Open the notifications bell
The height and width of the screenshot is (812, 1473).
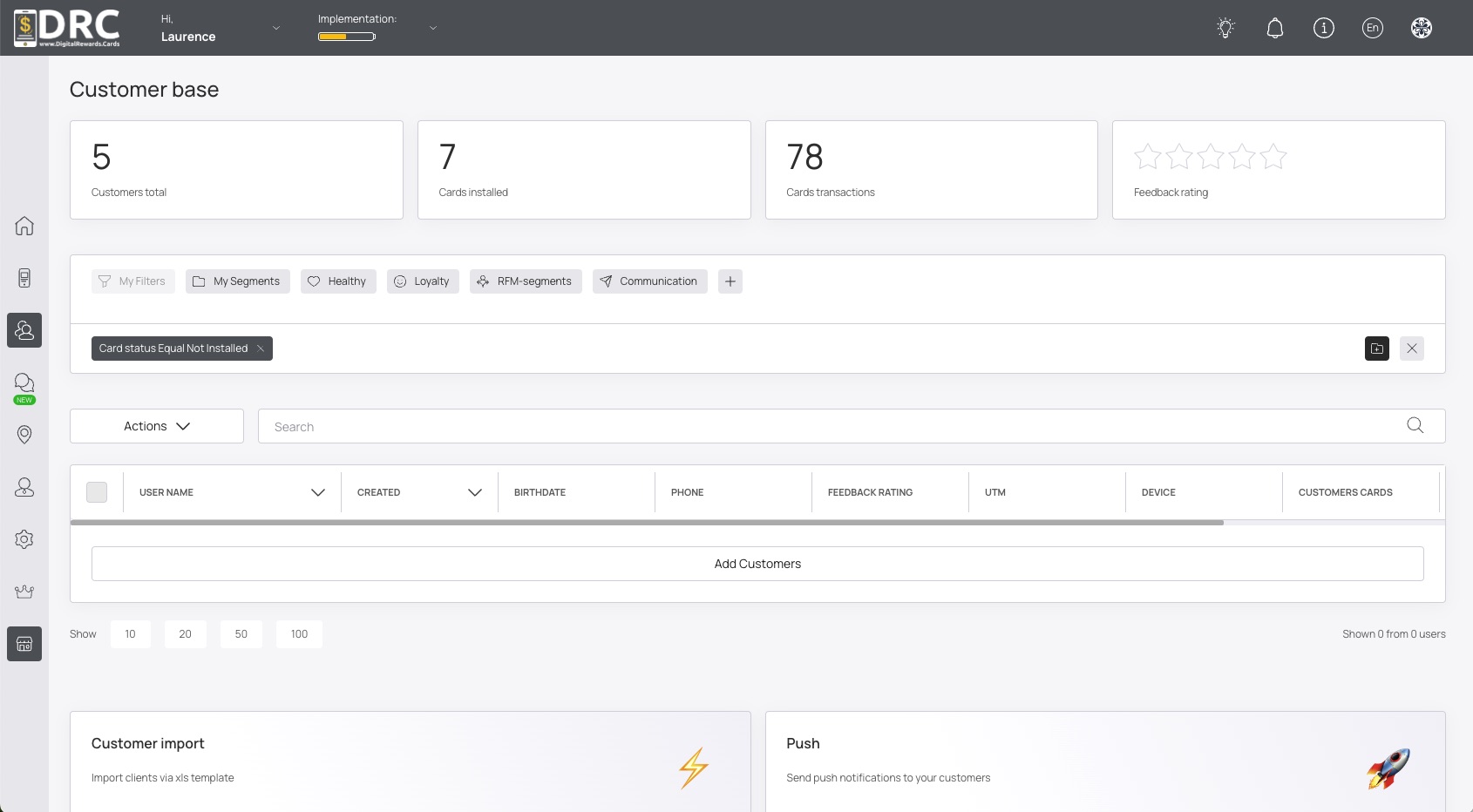point(1274,28)
